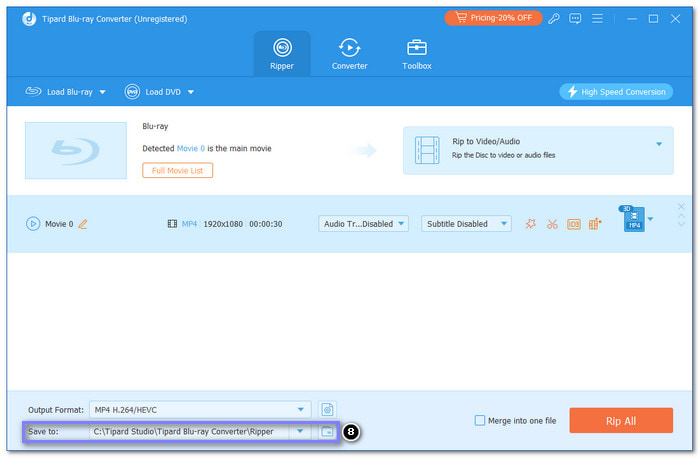700x458 pixels.
Task: Open the ID3 metadata editor icon
Action: [574, 224]
